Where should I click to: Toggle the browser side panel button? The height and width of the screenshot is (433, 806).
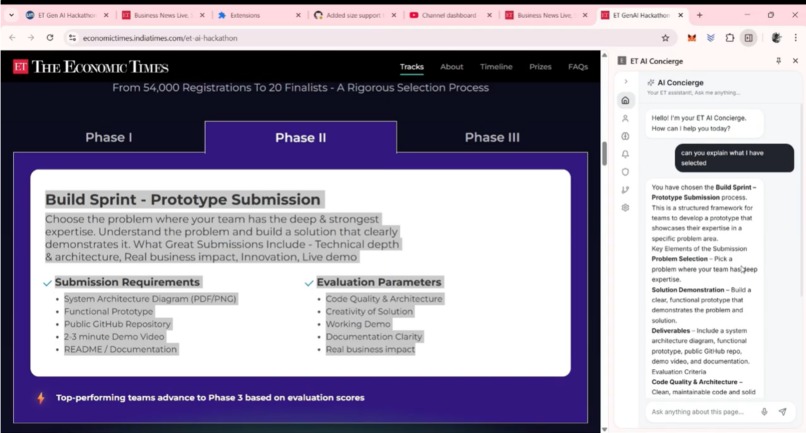click(748, 38)
